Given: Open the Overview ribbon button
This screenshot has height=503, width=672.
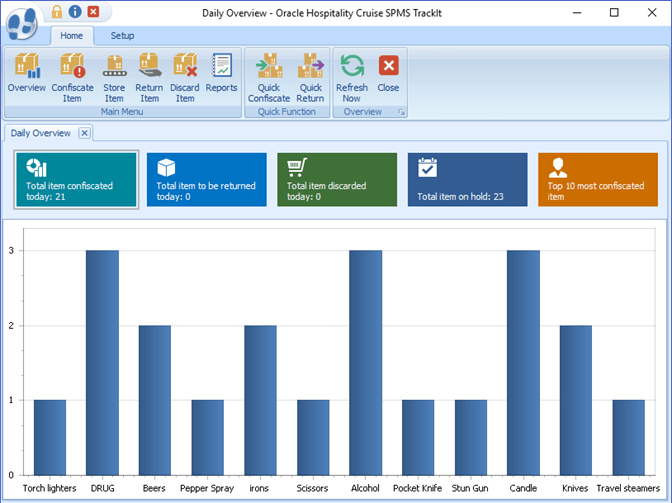Looking at the screenshot, I should point(27,73).
